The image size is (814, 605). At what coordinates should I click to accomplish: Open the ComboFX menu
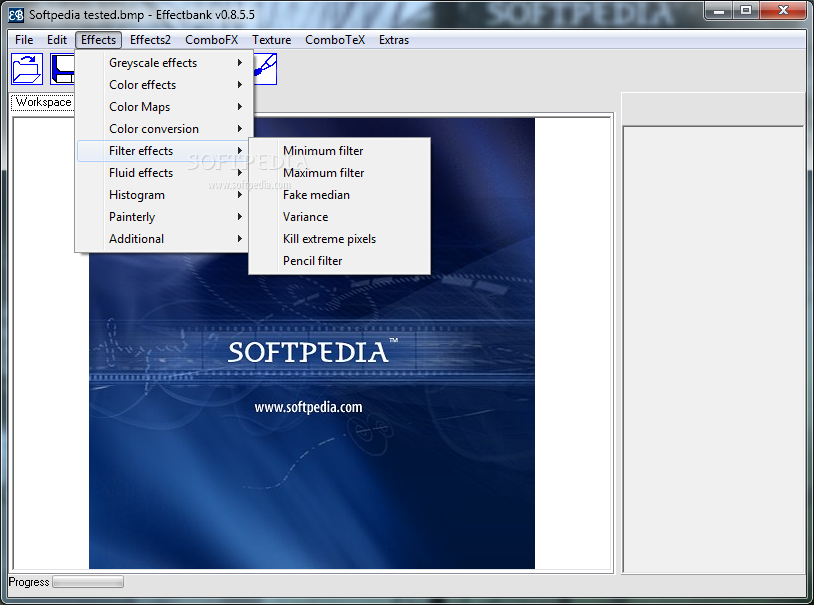coord(211,40)
